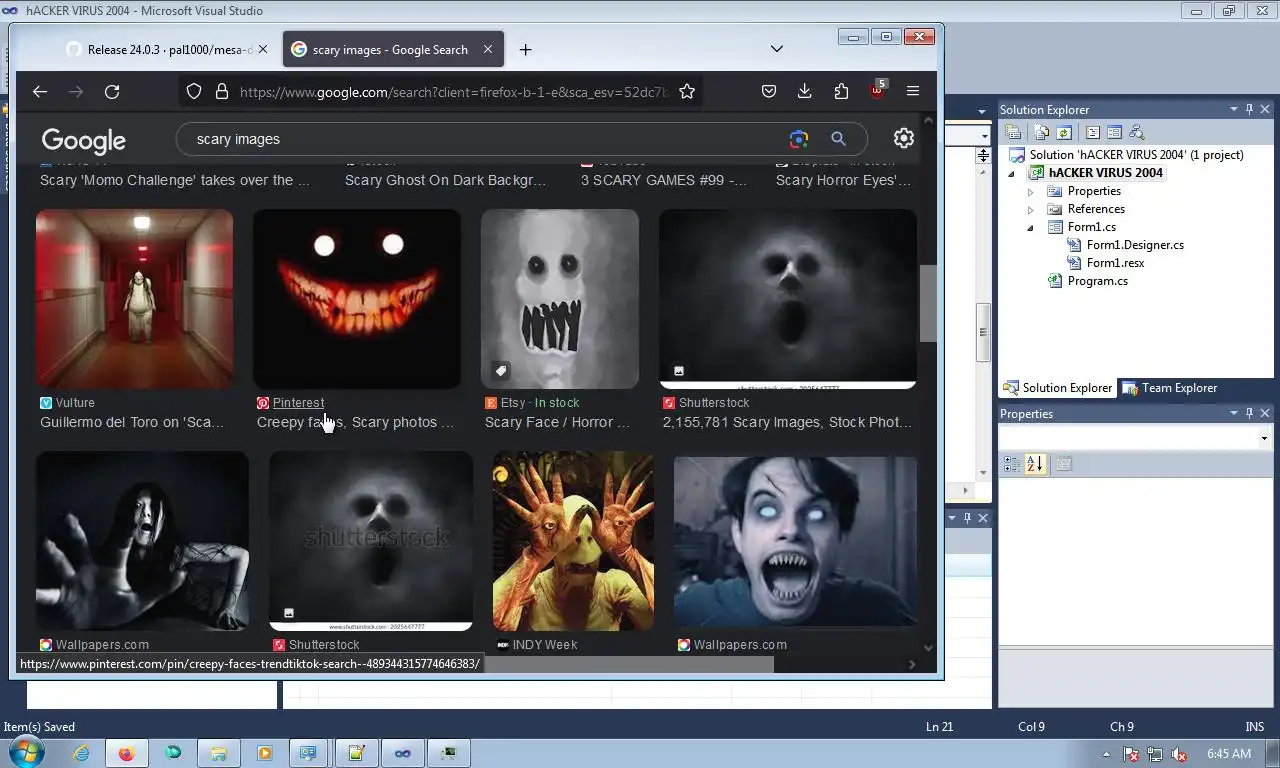Open Firefox downloads panel
This screenshot has height=768, width=1280.
click(x=805, y=91)
